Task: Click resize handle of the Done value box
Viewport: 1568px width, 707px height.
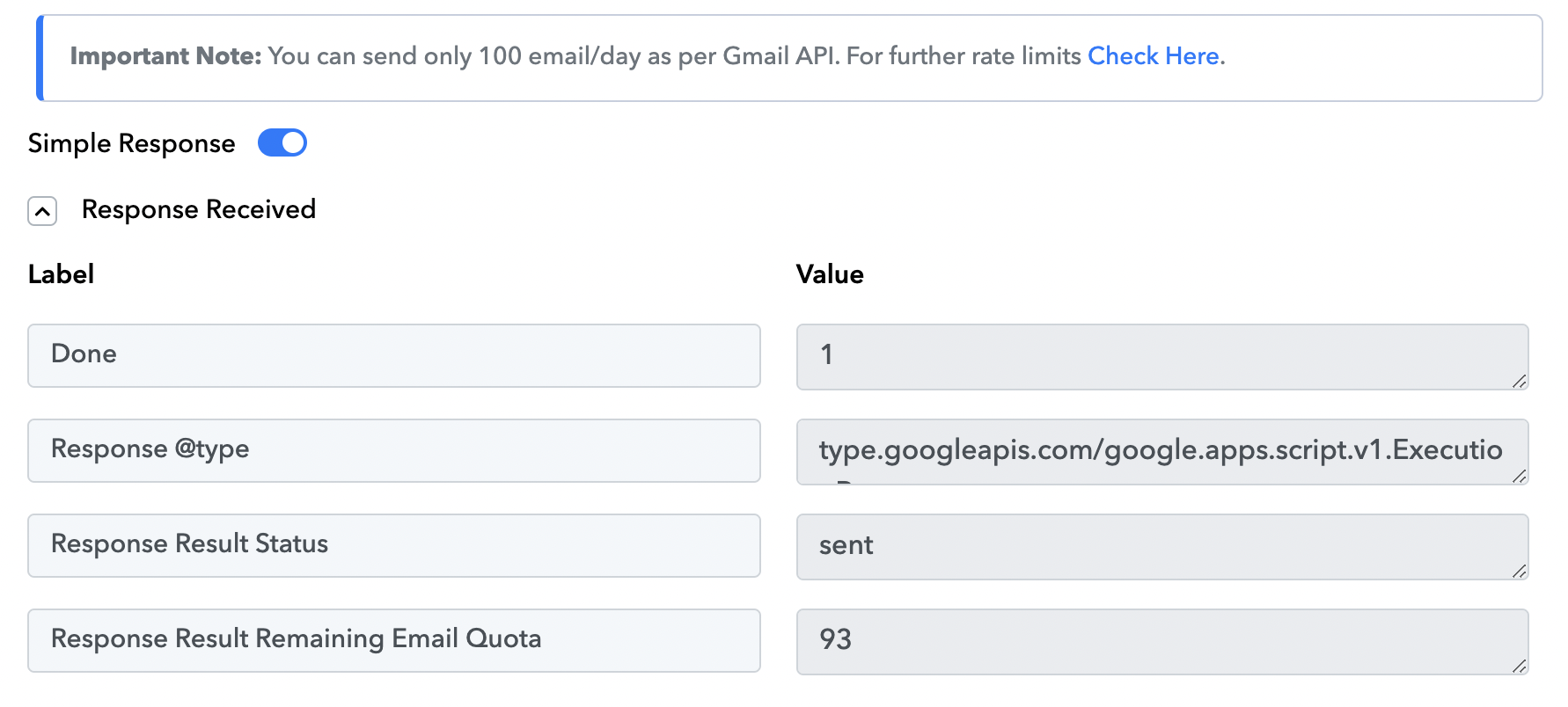Action: (1520, 381)
